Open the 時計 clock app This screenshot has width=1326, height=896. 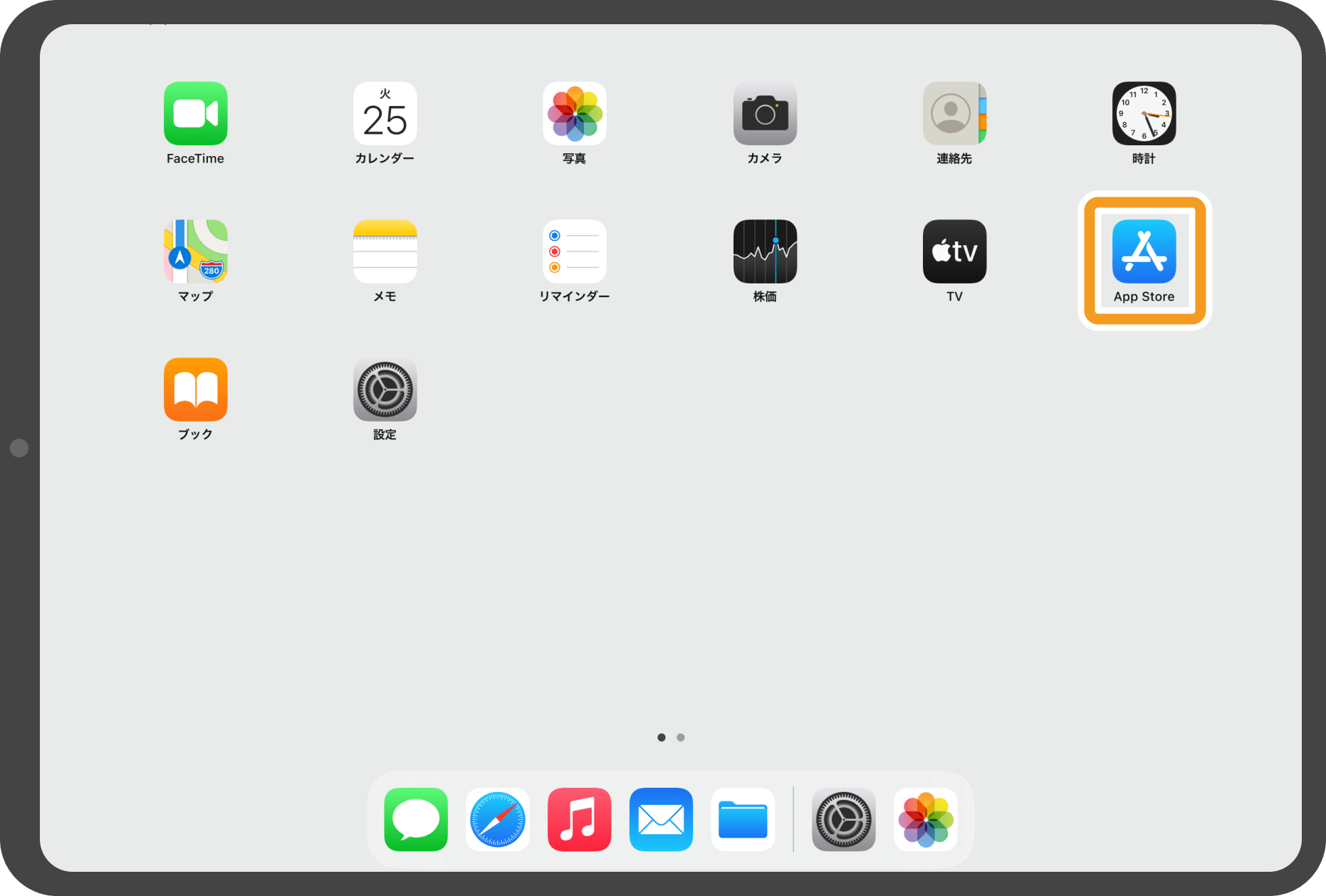pos(1144,113)
